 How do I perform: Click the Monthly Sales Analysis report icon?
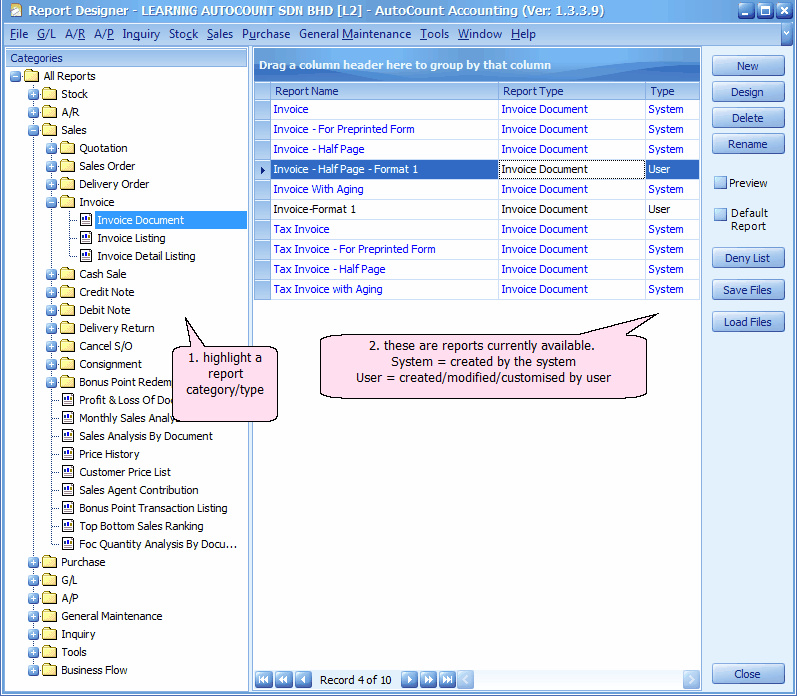[x=68, y=418]
